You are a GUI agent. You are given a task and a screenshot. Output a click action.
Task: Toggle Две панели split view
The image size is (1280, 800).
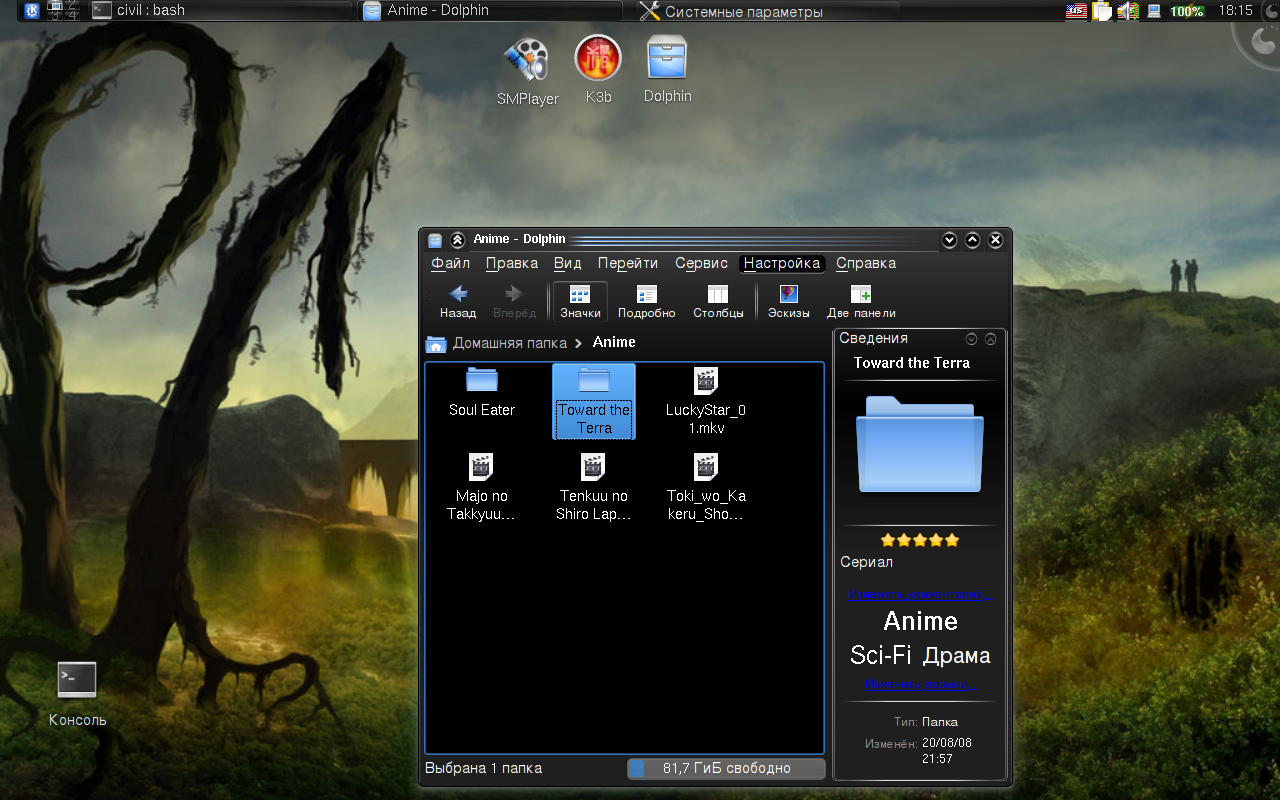click(x=861, y=301)
